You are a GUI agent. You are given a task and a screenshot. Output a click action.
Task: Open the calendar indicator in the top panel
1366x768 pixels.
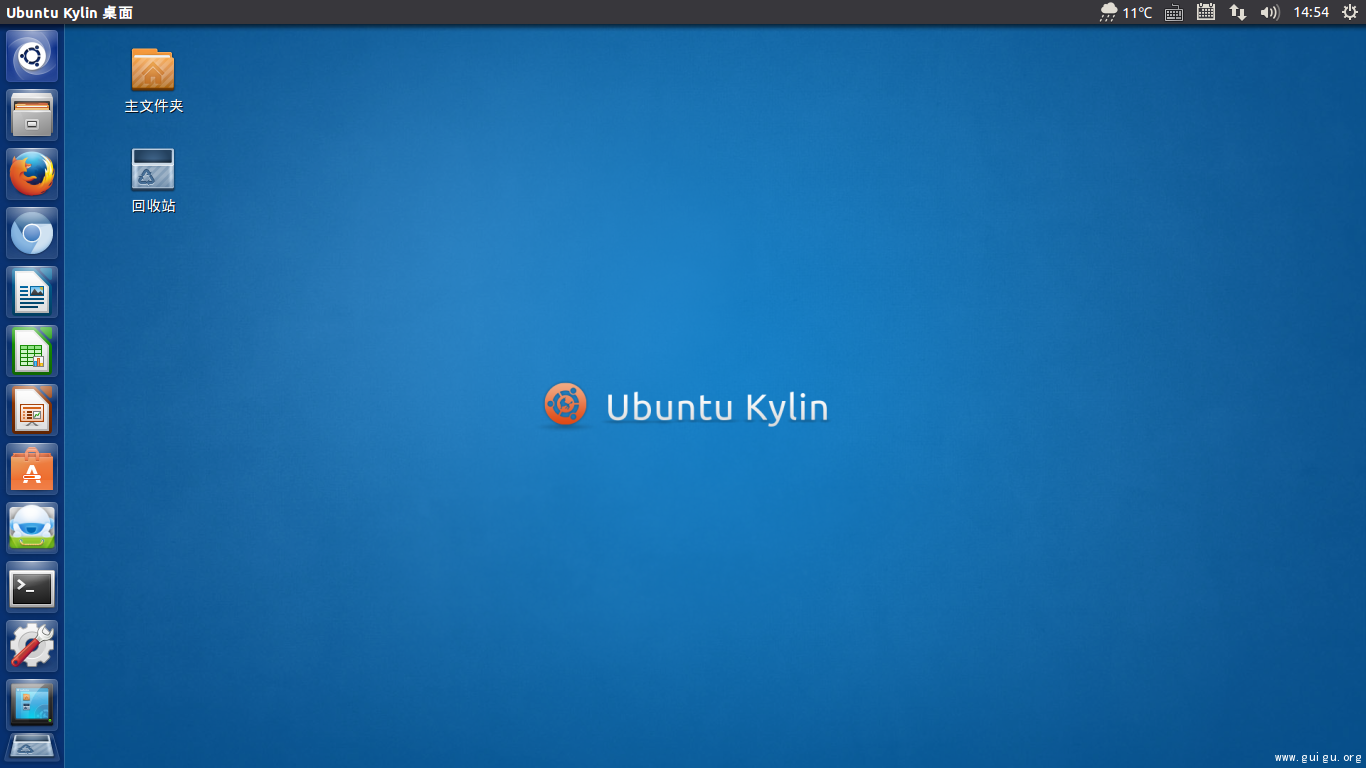[x=1206, y=12]
